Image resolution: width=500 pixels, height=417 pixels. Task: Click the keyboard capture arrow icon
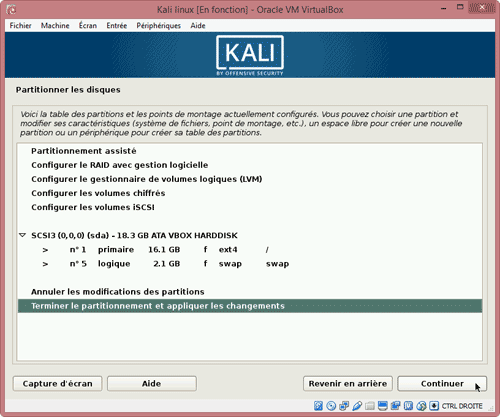tap(434, 405)
